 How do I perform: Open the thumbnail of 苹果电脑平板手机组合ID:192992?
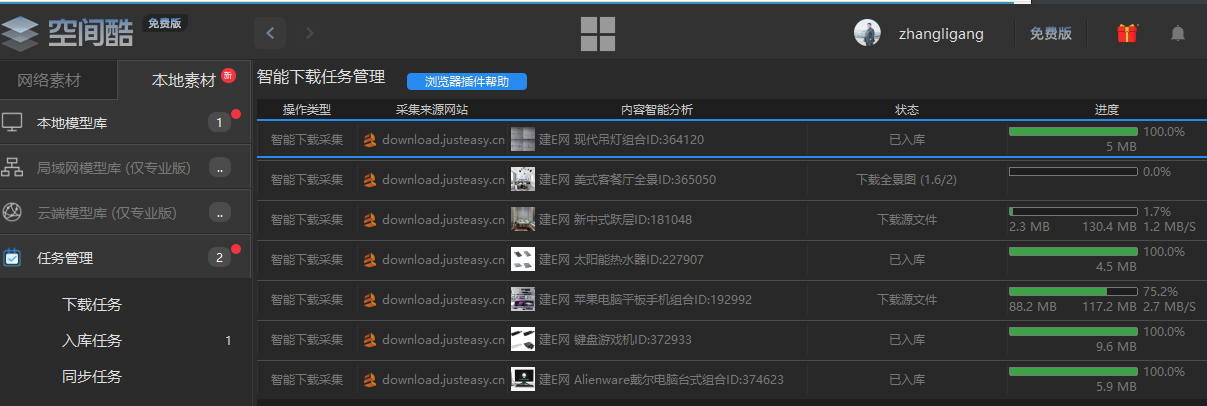tap(523, 299)
